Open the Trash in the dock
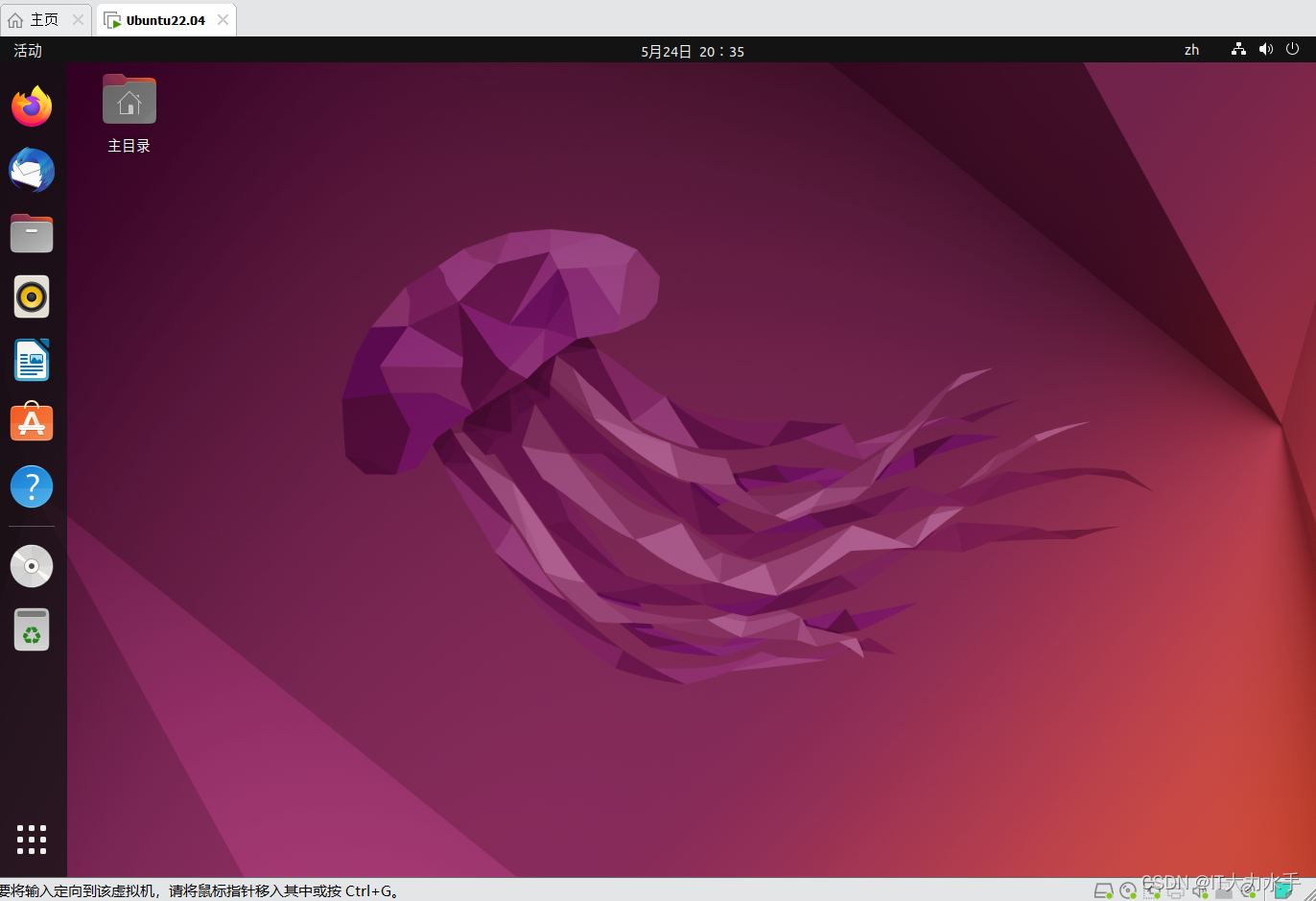The height and width of the screenshot is (901, 1316). click(32, 629)
